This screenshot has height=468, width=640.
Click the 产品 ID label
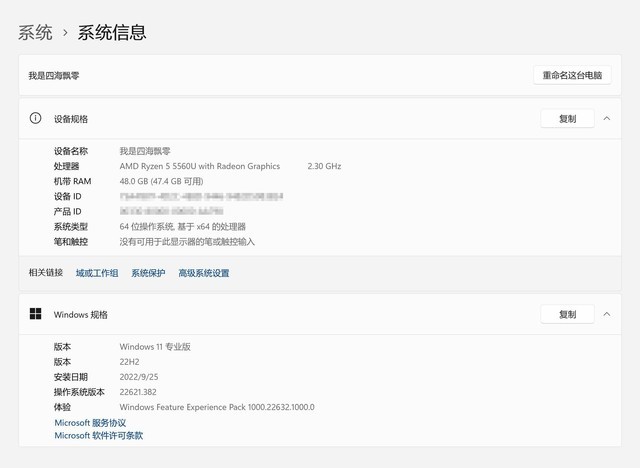coord(68,211)
